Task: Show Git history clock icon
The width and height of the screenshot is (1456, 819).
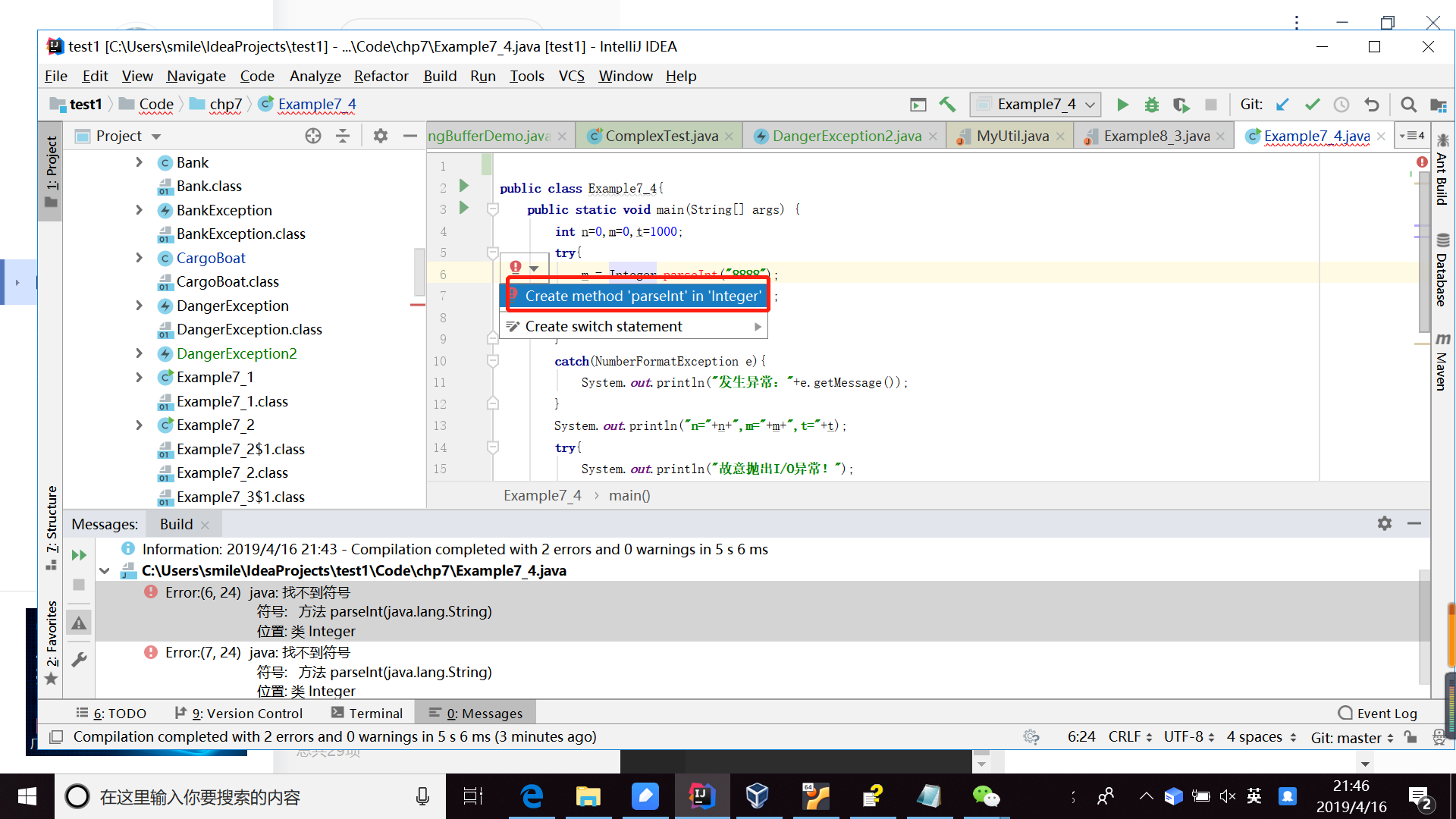Action: coord(1341,105)
